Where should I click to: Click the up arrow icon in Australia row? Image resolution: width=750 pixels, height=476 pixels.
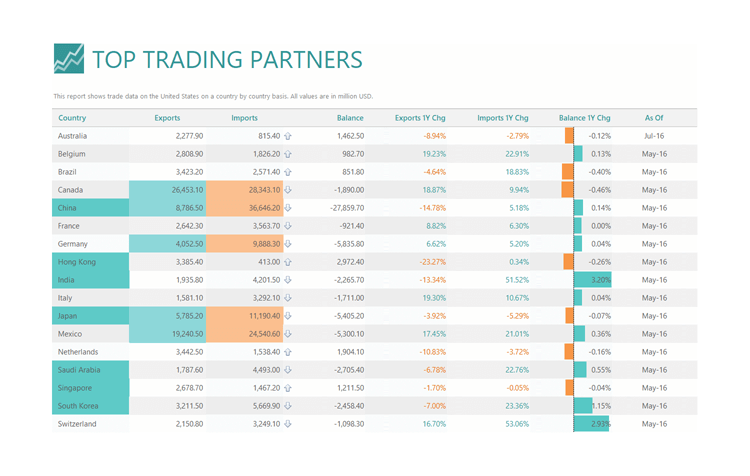point(287,136)
